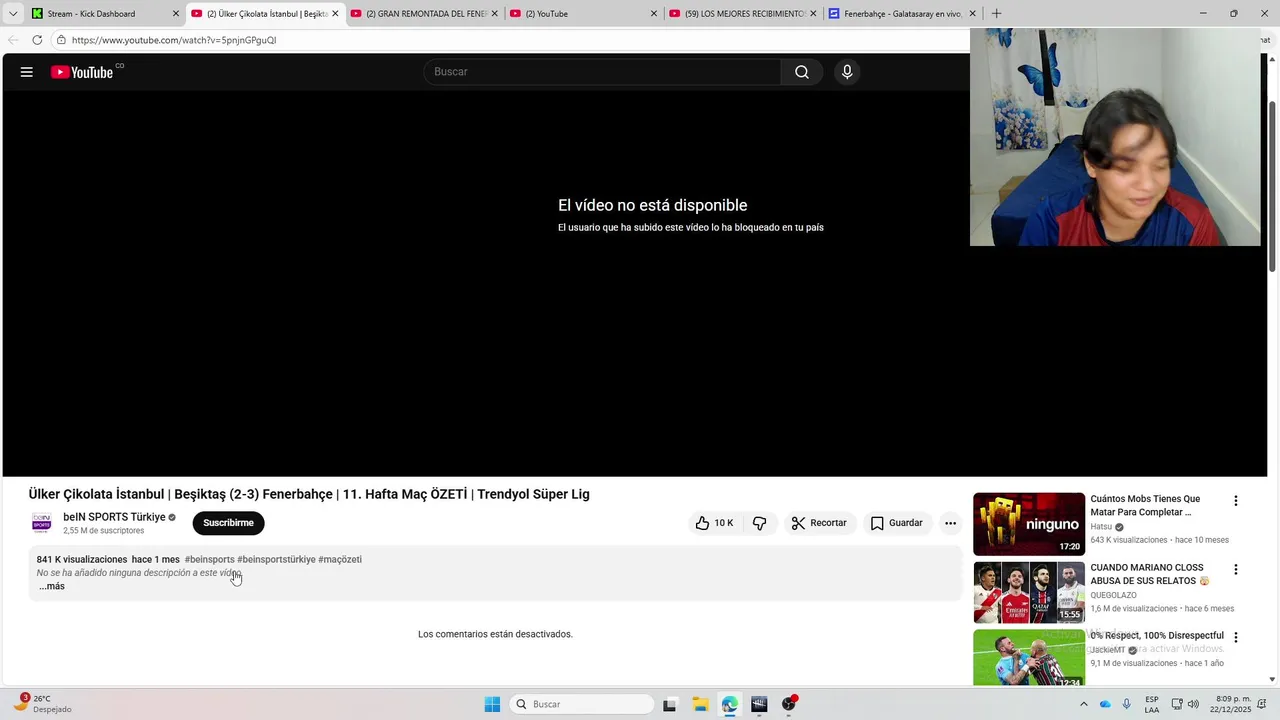Image resolution: width=1280 pixels, height=720 pixels.
Task: Open options for CUANDO MARIANO CLOSS video
Action: [1235, 570]
